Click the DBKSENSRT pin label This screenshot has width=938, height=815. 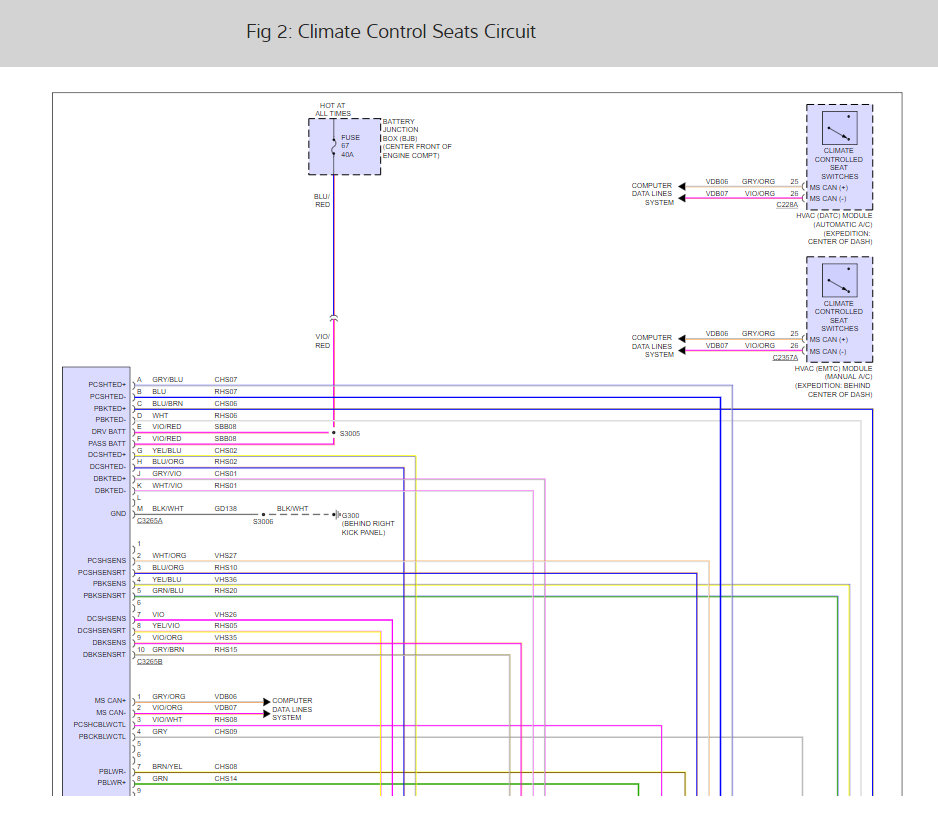point(104,655)
